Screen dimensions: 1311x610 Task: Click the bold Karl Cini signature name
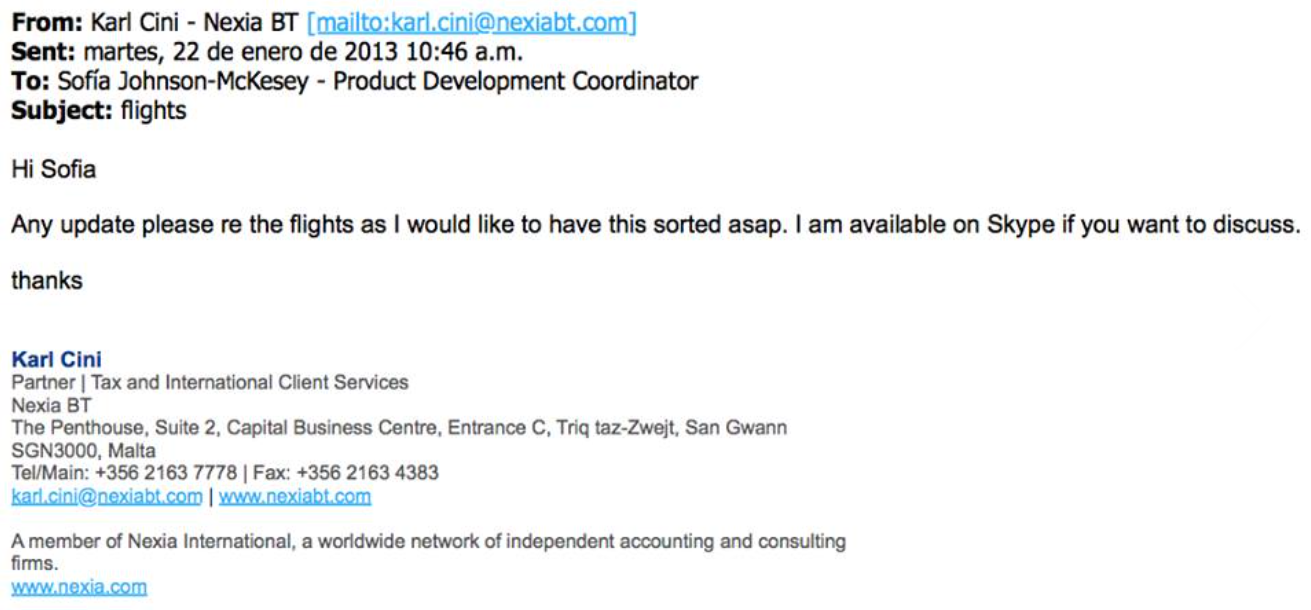pyautogui.click(x=56, y=359)
